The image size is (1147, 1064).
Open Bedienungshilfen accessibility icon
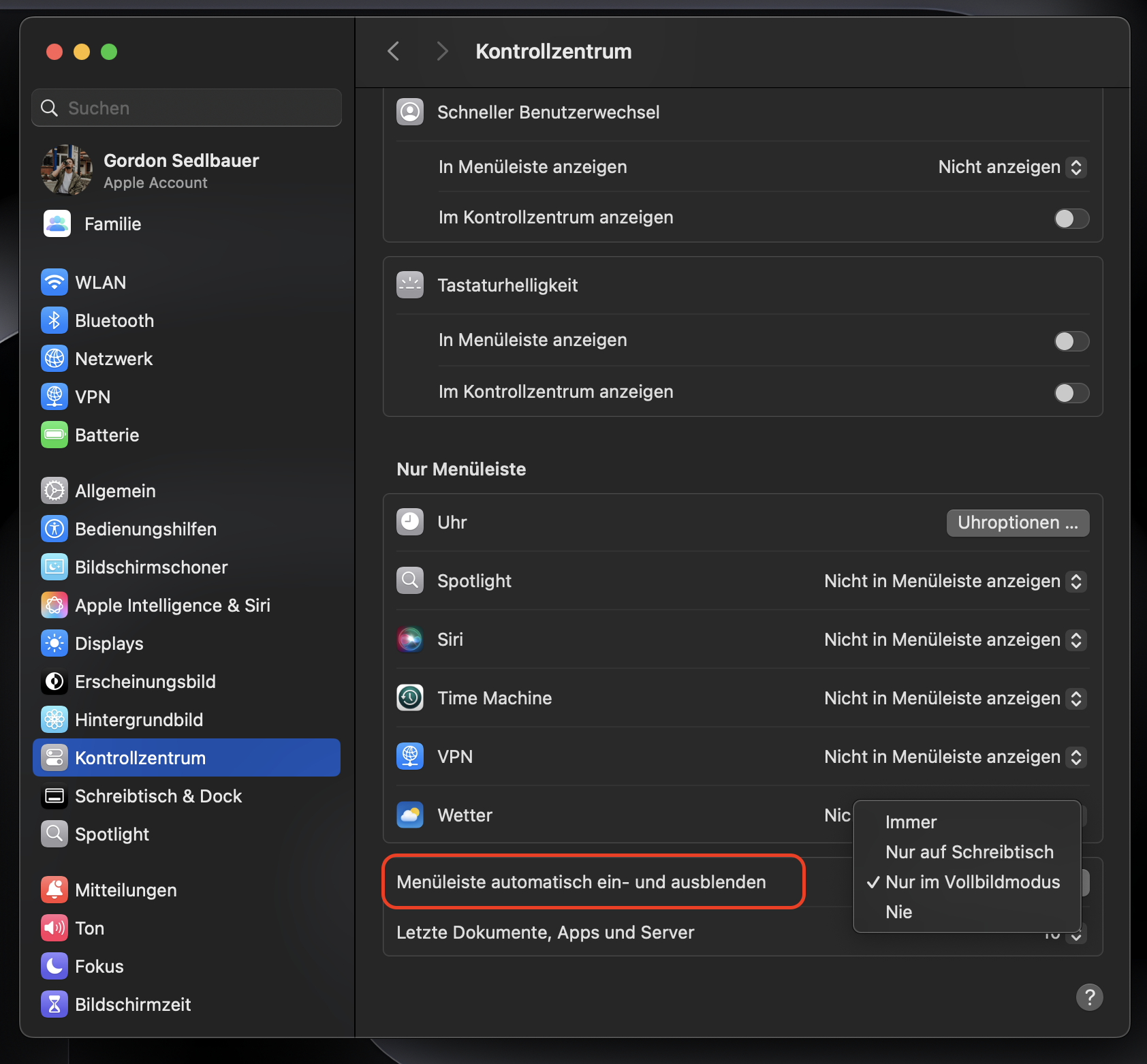tap(54, 529)
